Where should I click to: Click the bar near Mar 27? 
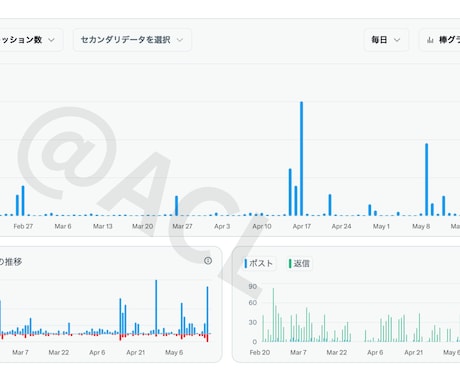click(x=176, y=206)
